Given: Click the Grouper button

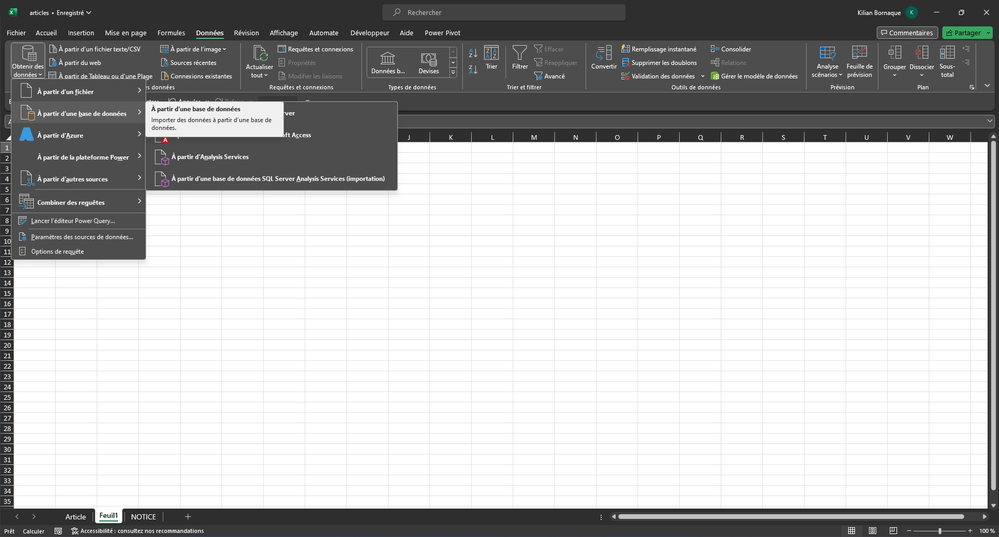Looking at the screenshot, I should (895, 61).
